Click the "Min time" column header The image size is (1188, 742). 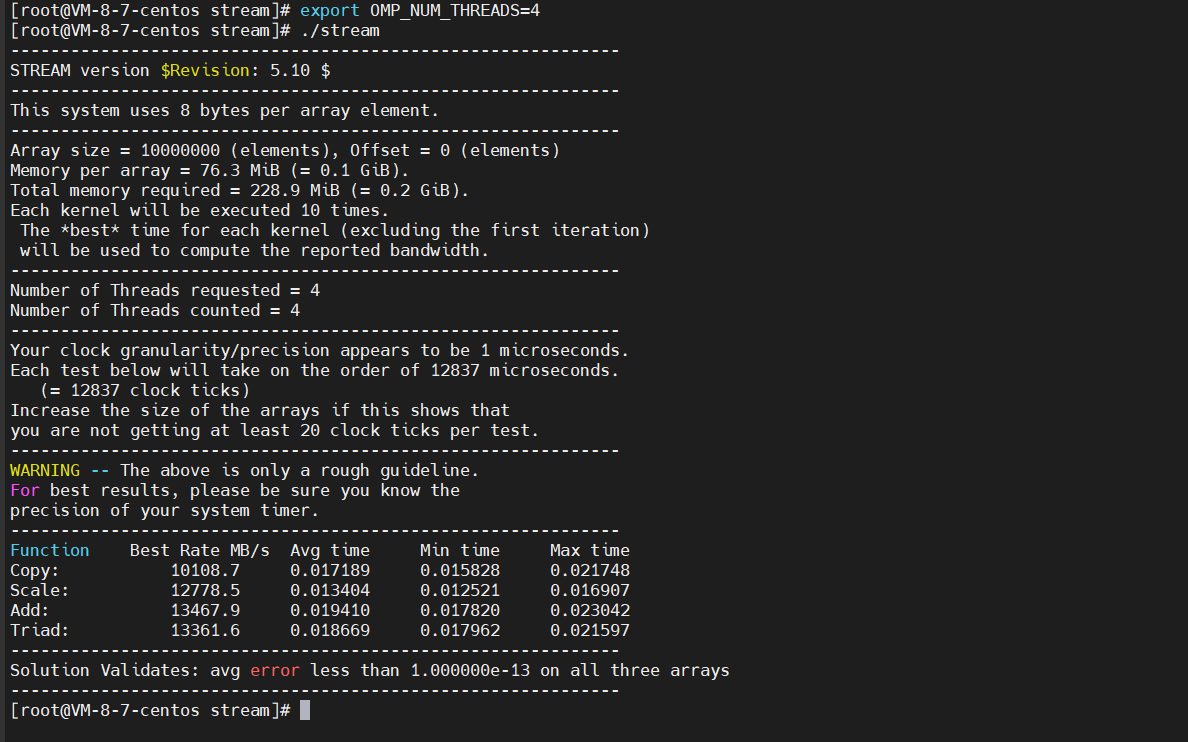point(460,550)
